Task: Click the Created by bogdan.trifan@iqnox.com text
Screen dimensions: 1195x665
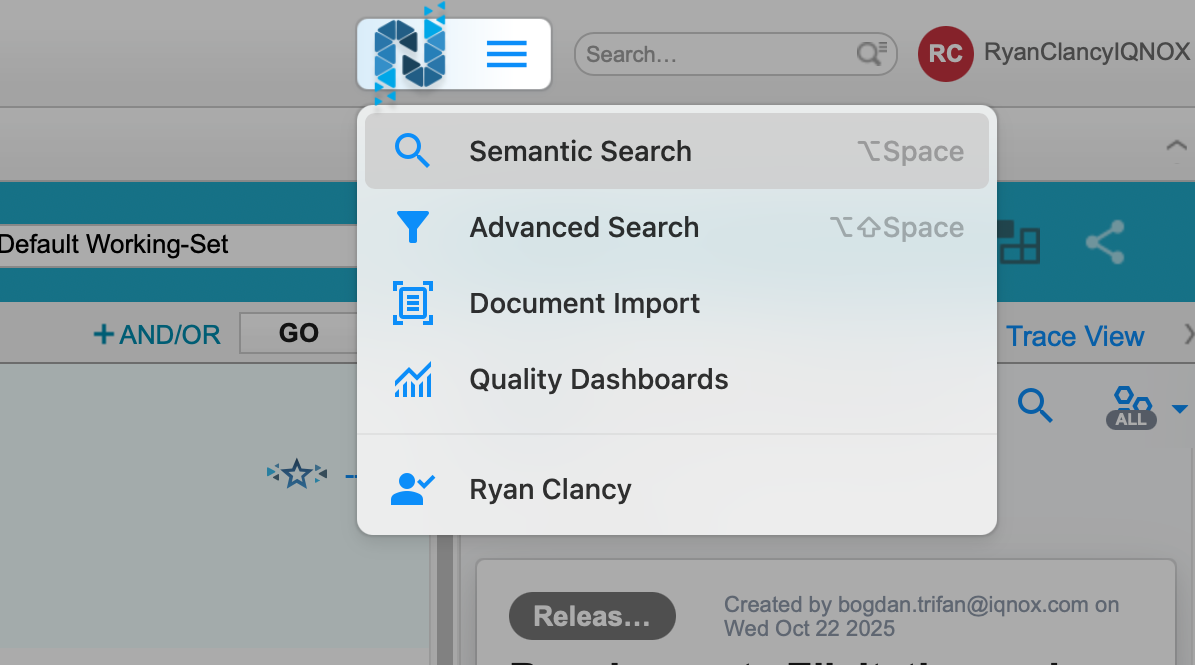Action: [921, 616]
